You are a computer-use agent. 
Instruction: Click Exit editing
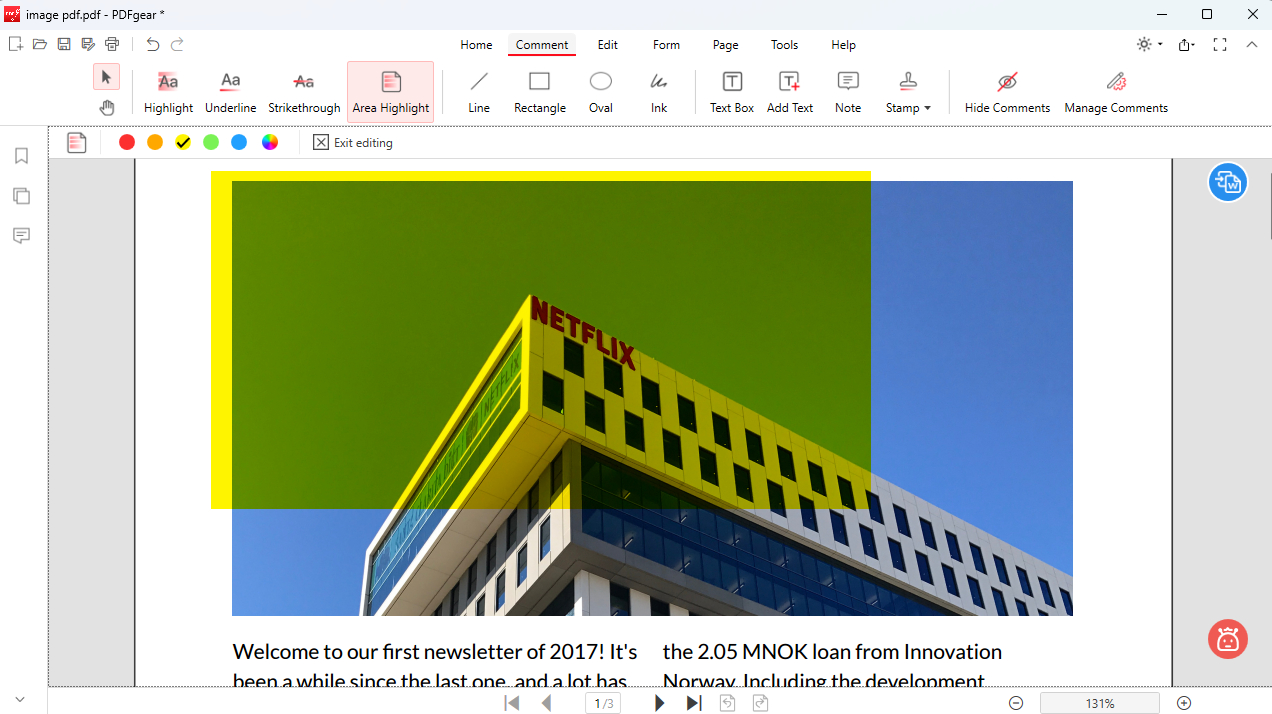[353, 143]
